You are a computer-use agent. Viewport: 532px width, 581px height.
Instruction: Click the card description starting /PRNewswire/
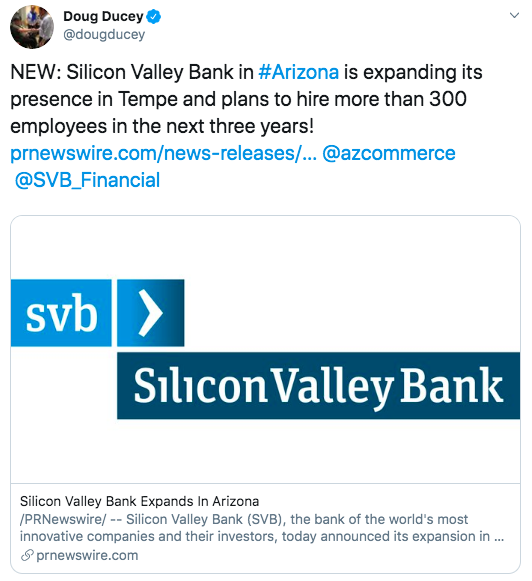[262, 528]
